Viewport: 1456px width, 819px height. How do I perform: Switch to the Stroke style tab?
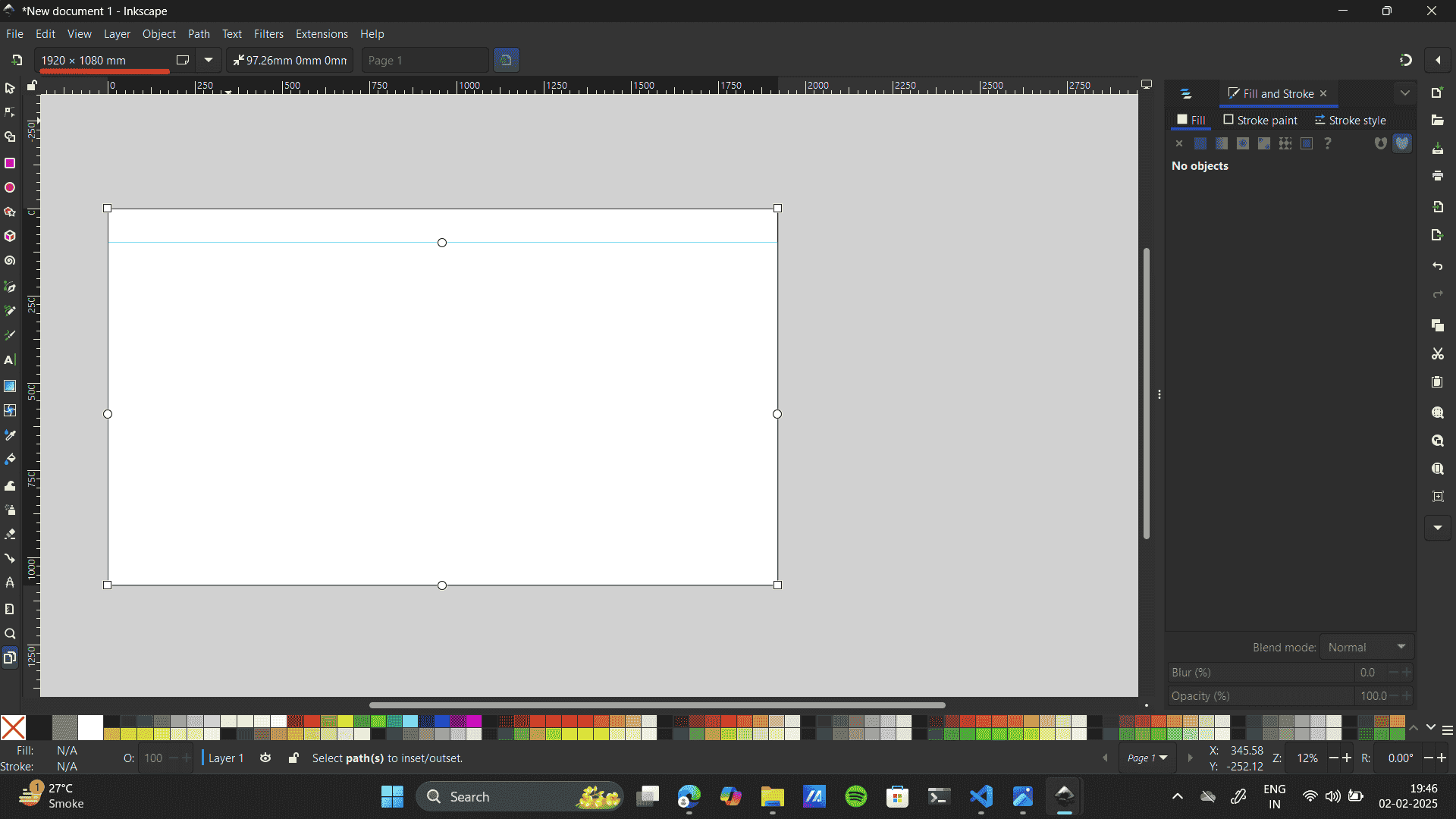pos(1350,120)
